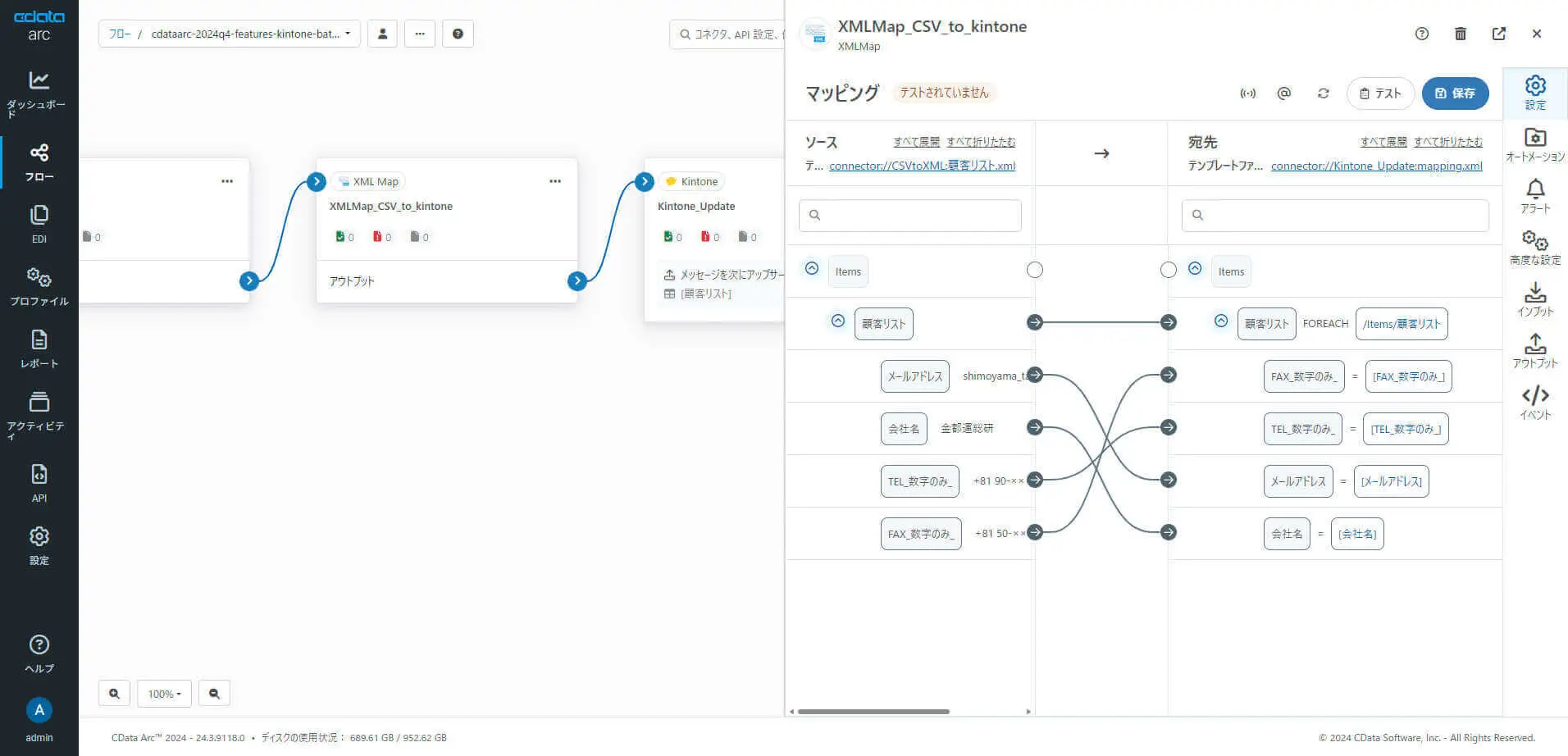Collapse the source 顧客リスト node

pyautogui.click(x=837, y=321)
